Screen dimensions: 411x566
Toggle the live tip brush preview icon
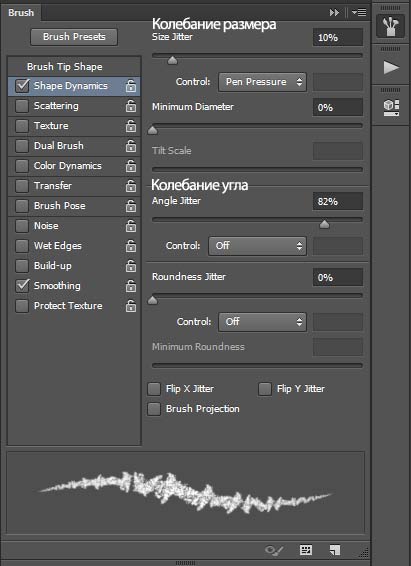point(274,550)
